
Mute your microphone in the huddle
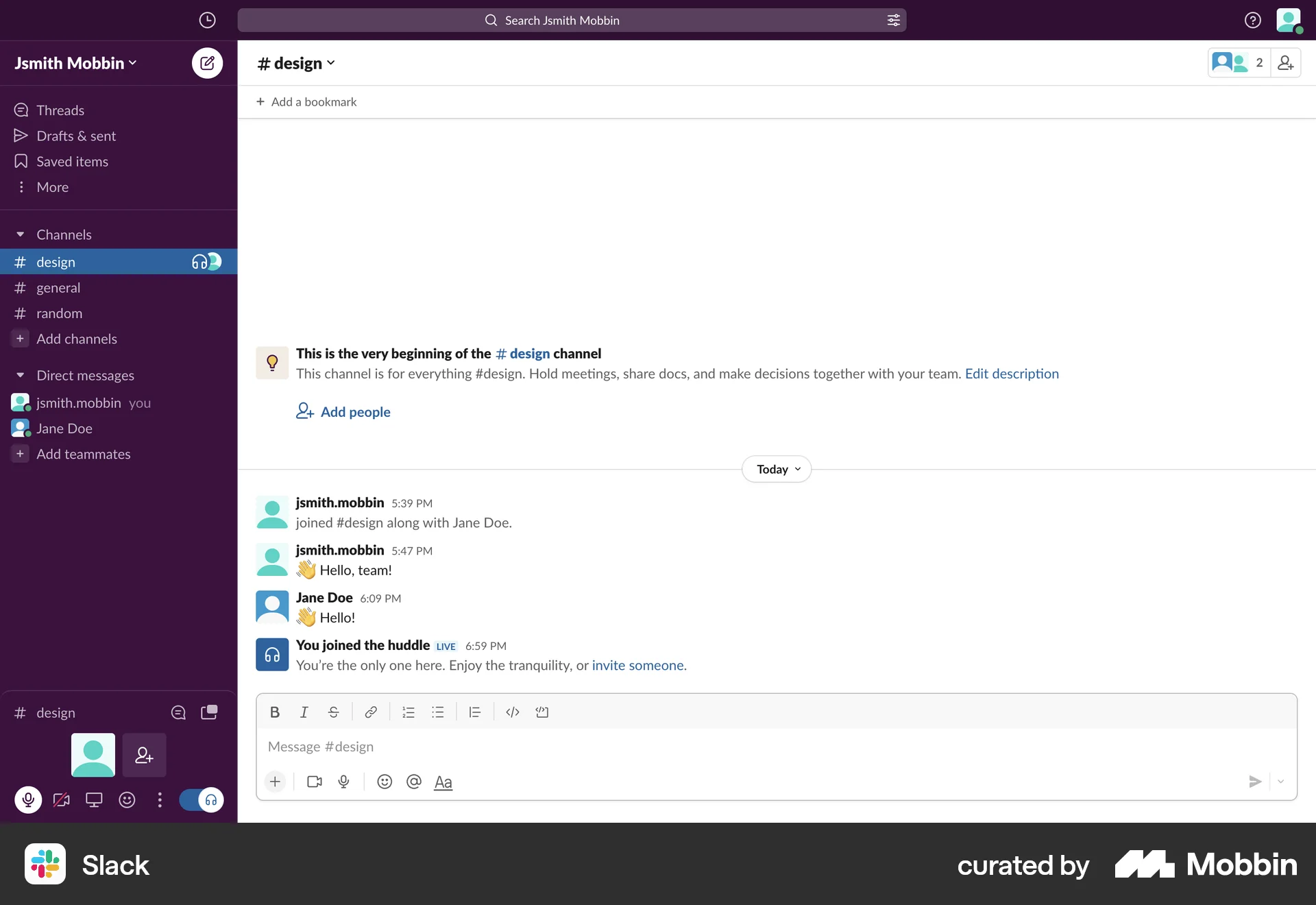point(28,800)
